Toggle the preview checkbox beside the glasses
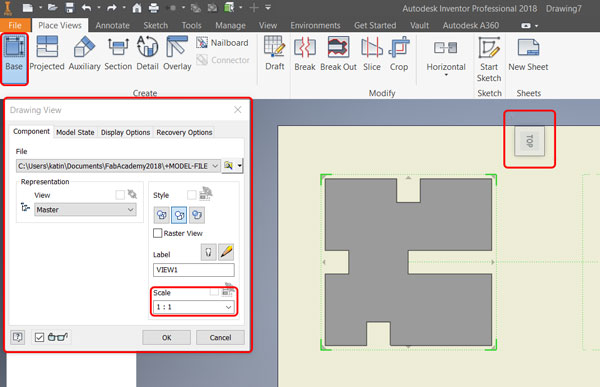Screen dimensions: 600x387 click(39, 337)
